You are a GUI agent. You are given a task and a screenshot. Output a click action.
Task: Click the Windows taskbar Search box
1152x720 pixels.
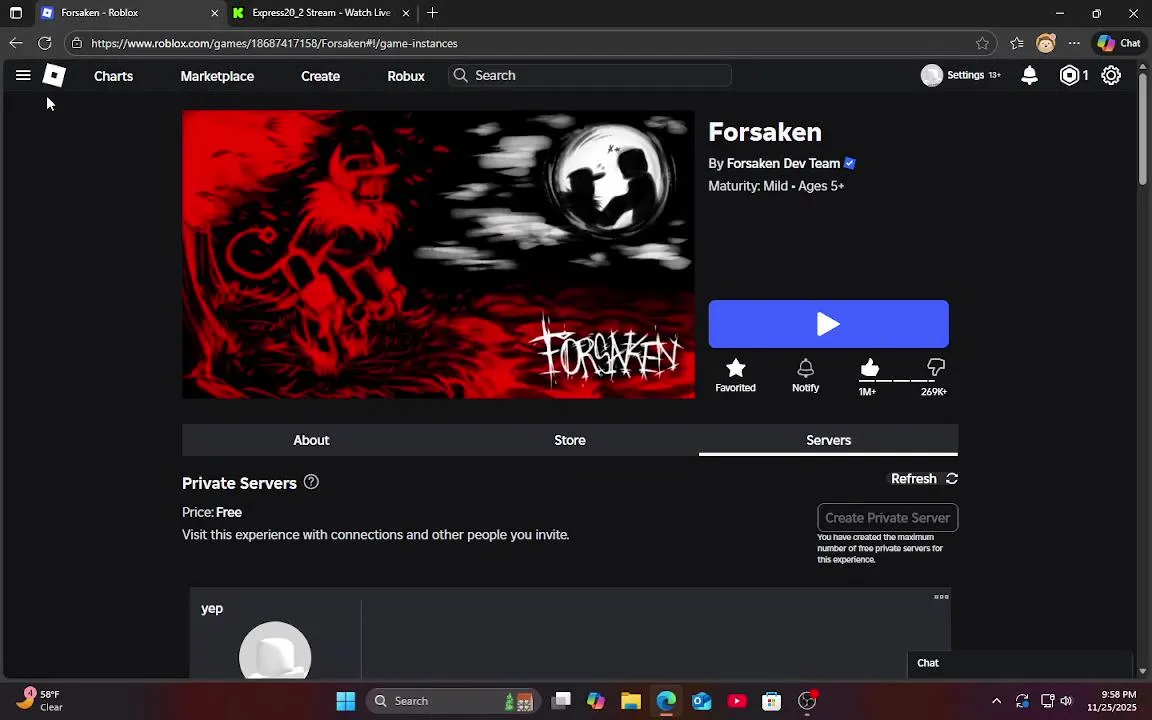(453, 701)
